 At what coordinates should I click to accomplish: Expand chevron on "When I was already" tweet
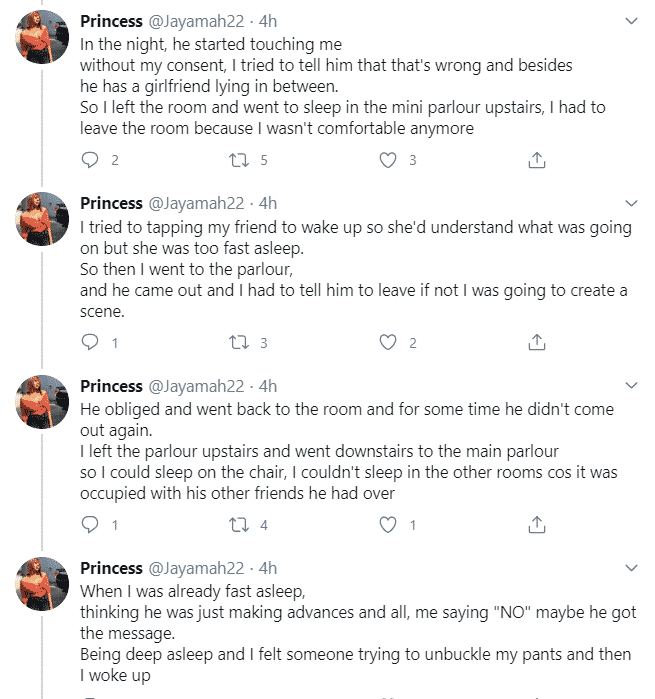click(x=630, y=568)
